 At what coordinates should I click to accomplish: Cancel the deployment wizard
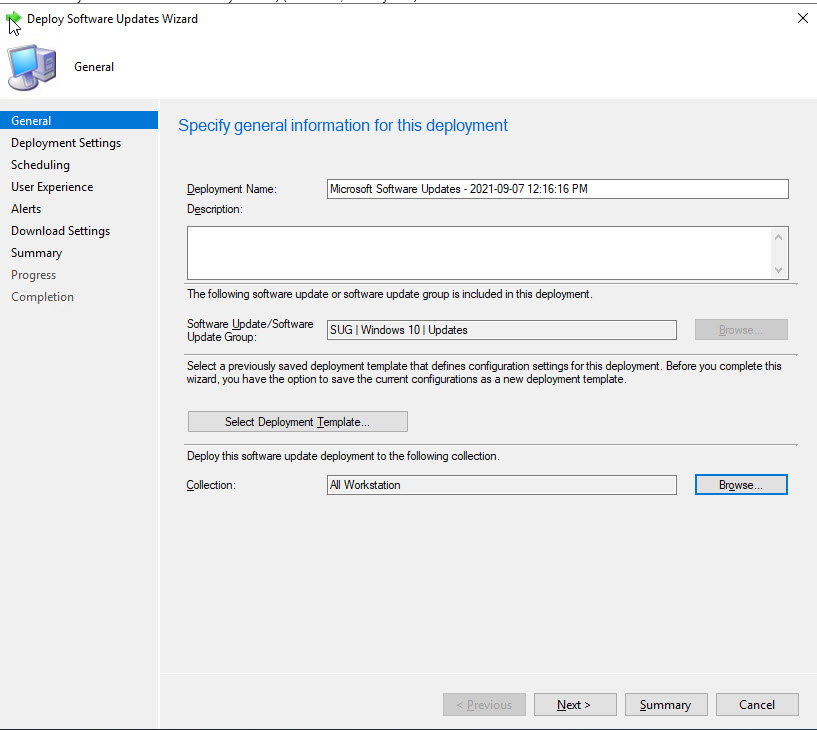[x=757, y=705]
